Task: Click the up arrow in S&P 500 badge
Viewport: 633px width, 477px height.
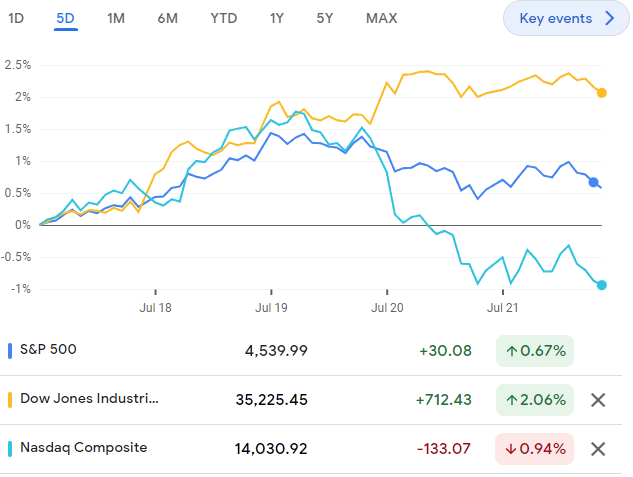Action: click(511, 351)
